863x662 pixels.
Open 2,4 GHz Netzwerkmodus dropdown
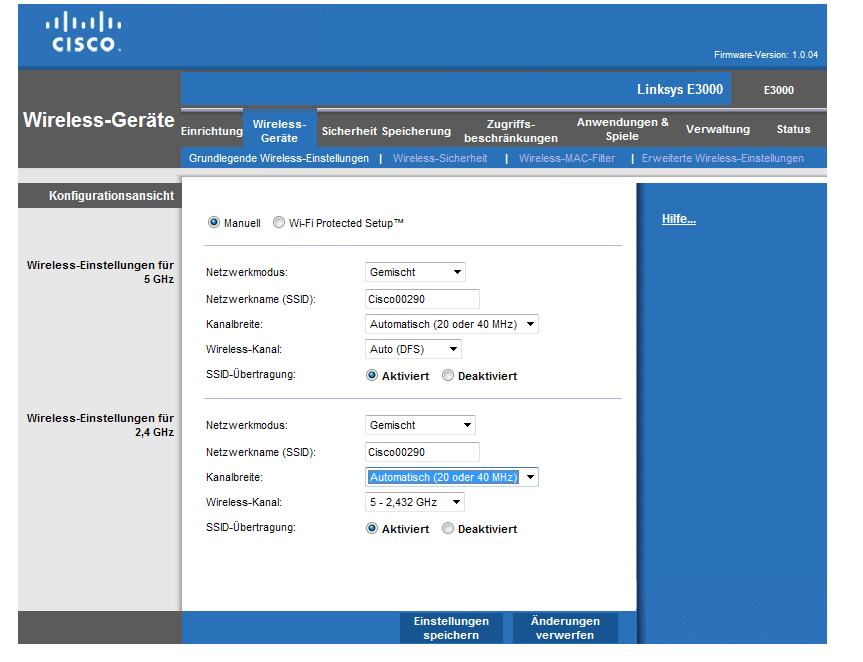[420, 425]
